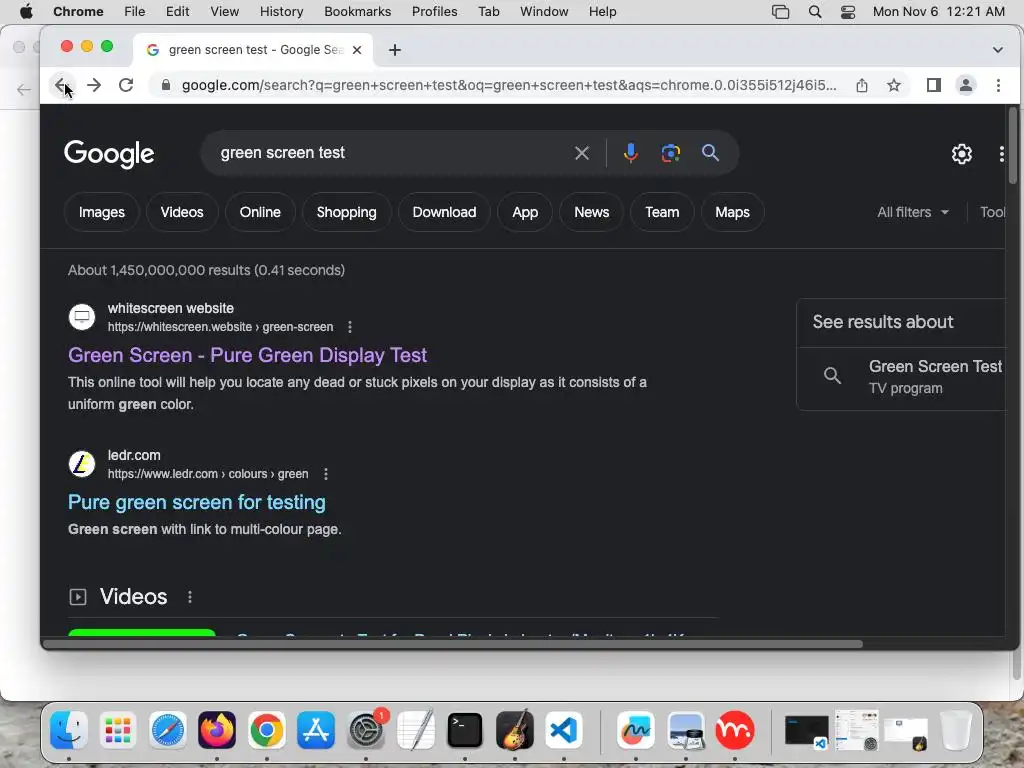
Task: Open Google quick settings gear
Action: [x=961, y=154]
